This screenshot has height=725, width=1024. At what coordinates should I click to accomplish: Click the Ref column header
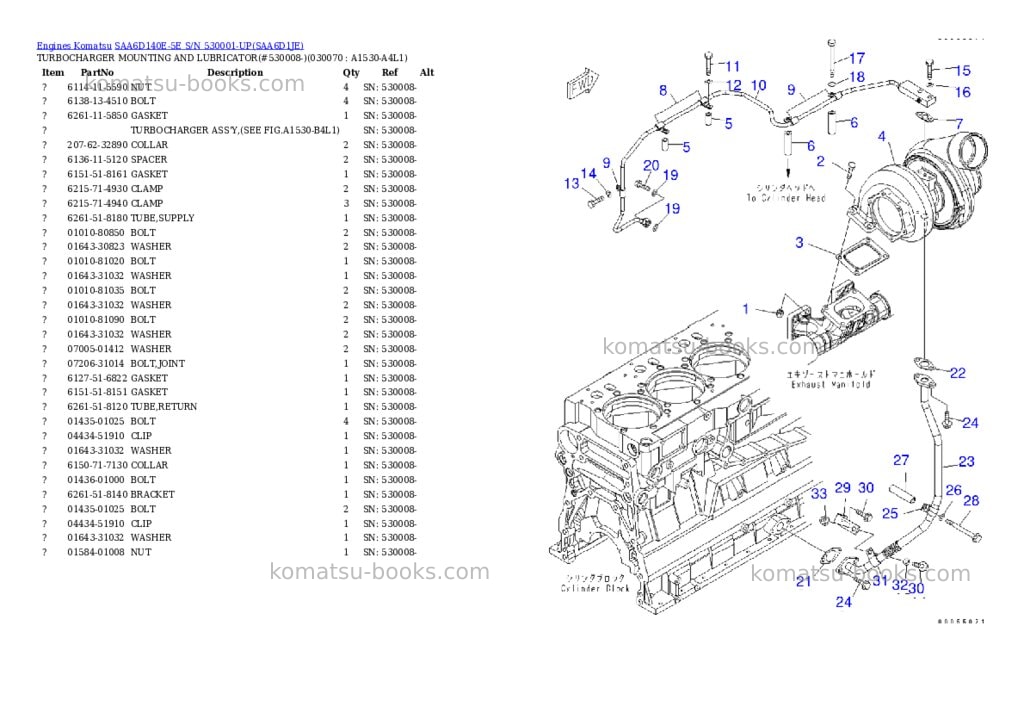[x=390, y=72]
